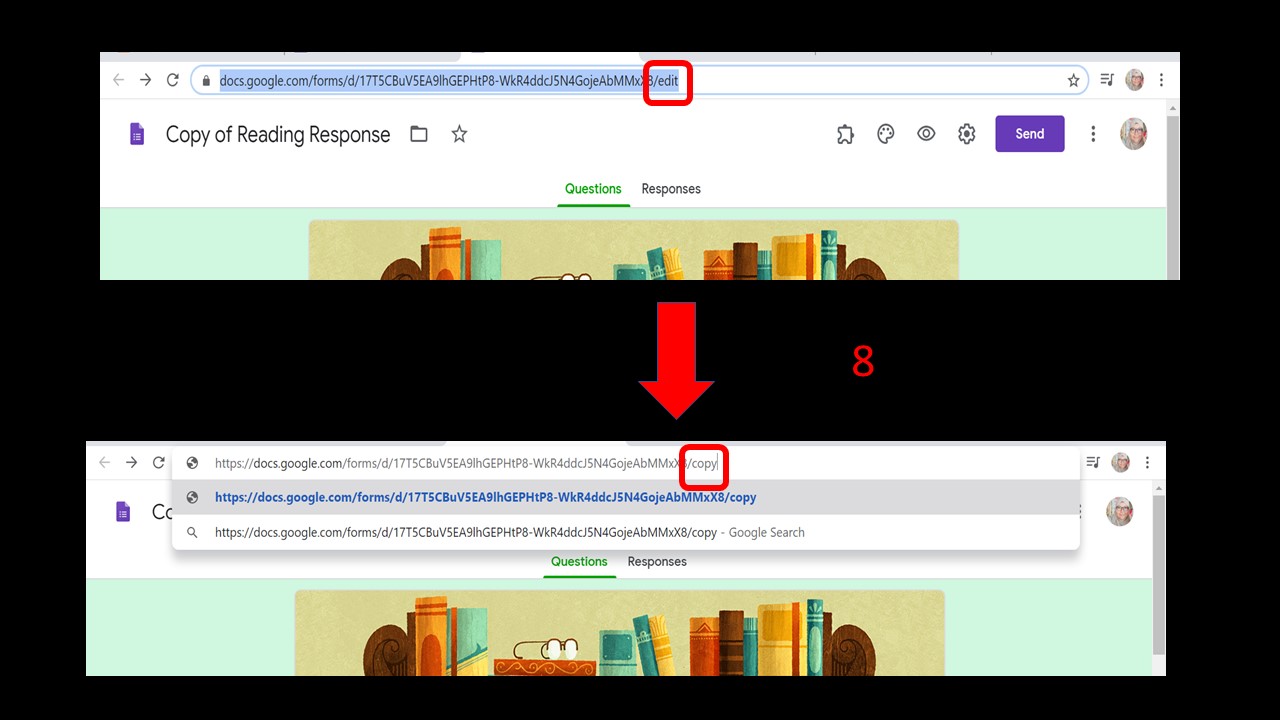Click the Google Forms logo in upper window
This screenshot has height=720, width=1280.
[138, 134]
